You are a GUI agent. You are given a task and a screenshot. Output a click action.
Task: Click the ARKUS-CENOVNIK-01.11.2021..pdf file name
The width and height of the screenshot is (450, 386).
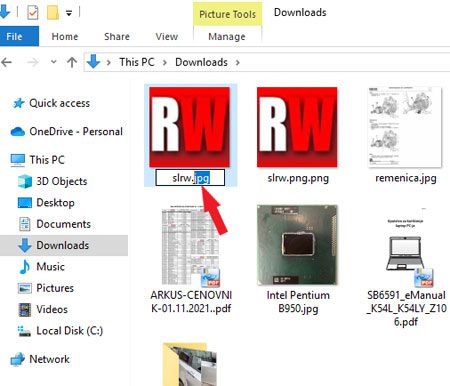tap(191, 302)
